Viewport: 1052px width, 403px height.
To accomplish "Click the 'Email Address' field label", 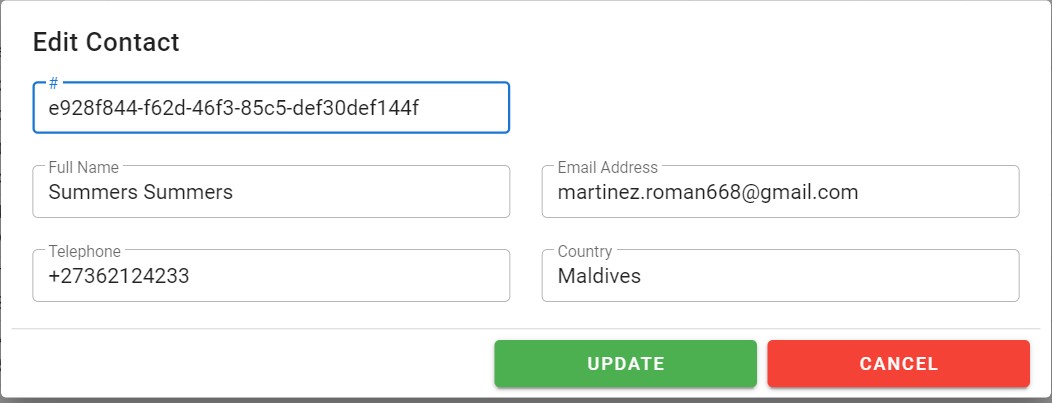I will coord(607,168).
